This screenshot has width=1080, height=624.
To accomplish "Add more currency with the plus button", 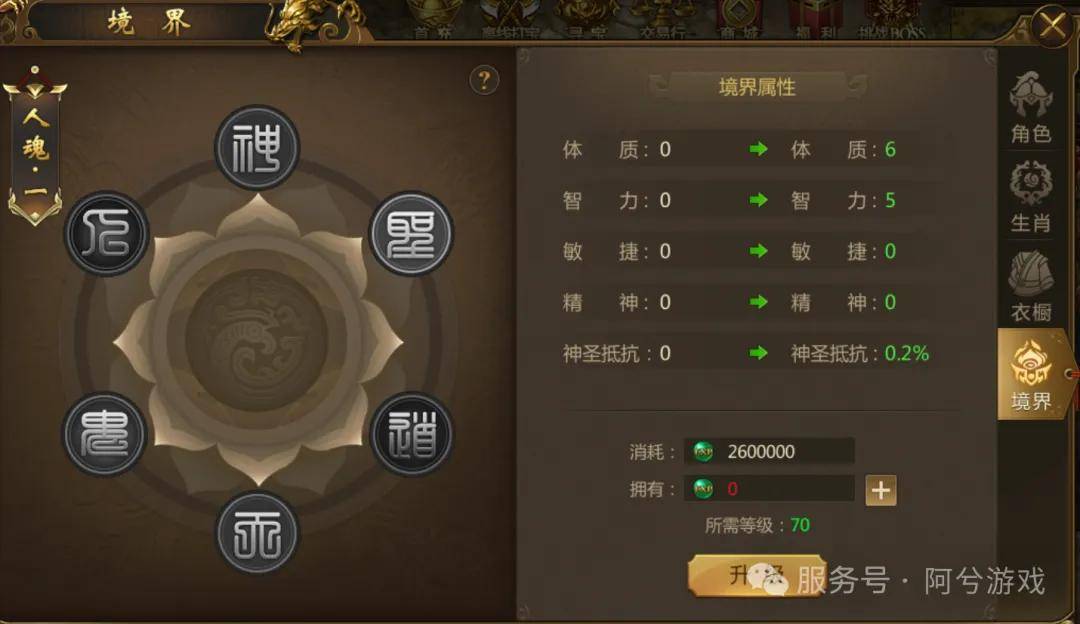I will 881,490.
